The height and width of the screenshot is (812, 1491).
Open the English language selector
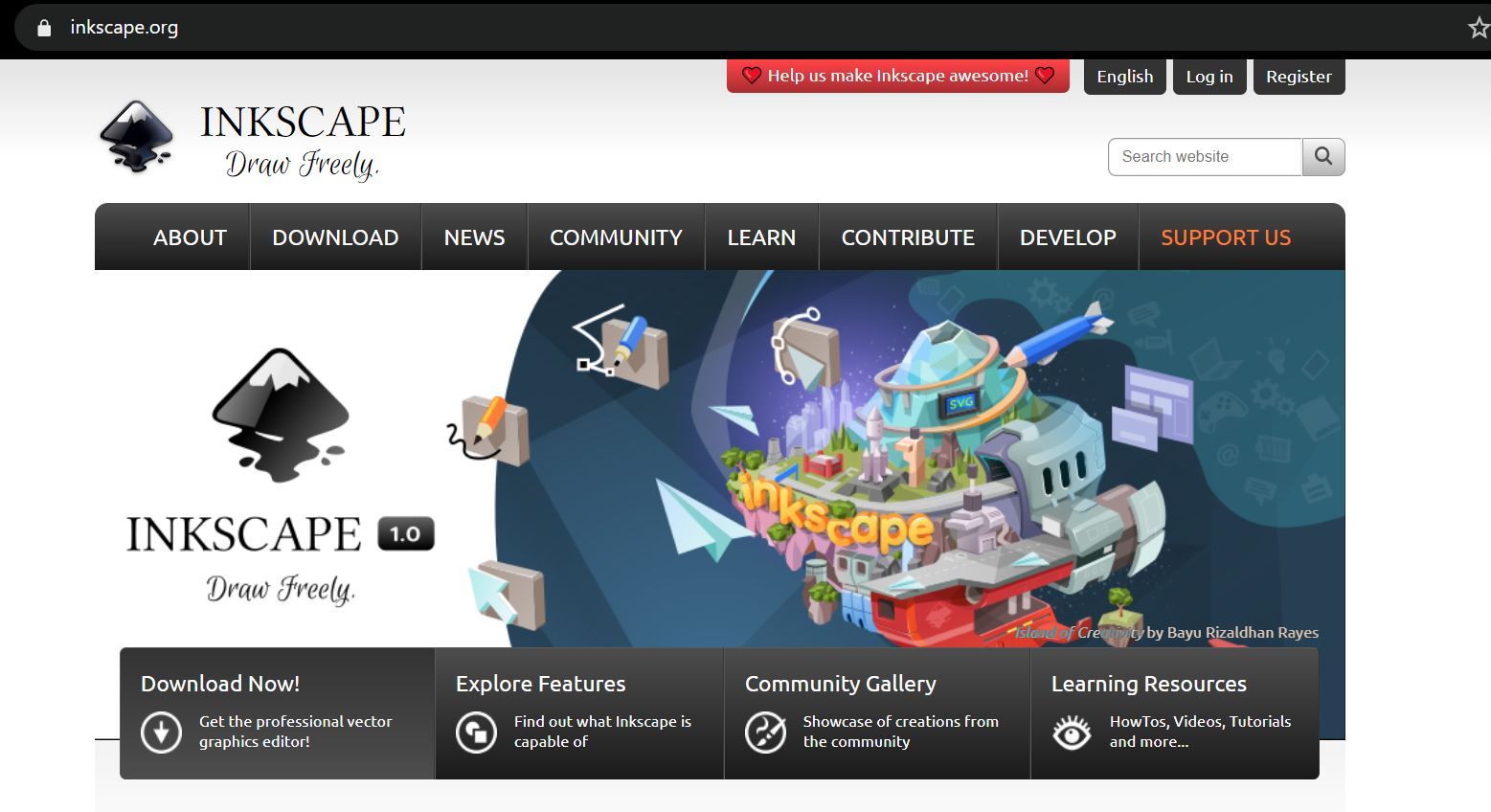1124,77
